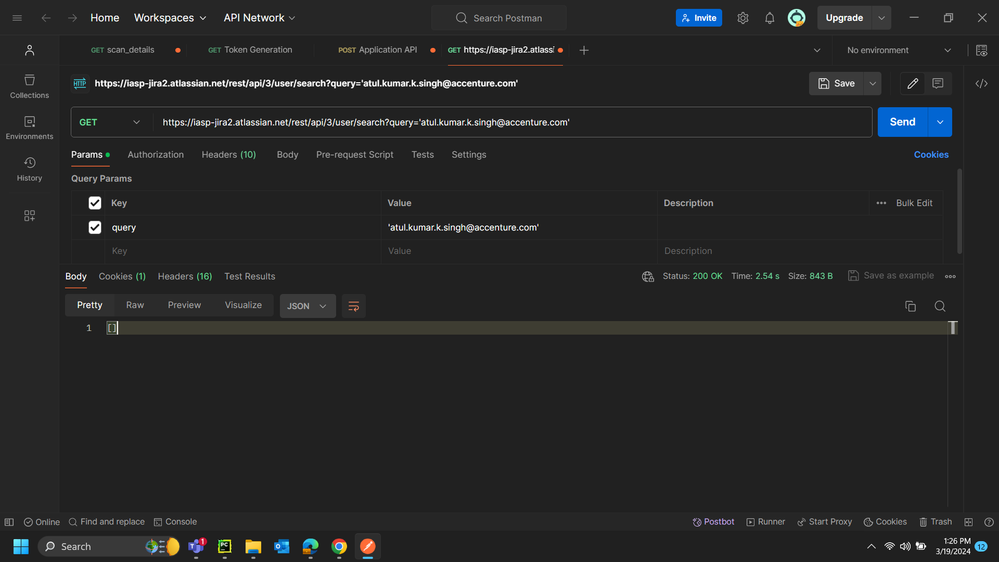This screenshot has width=999, height=562.
Task: Open the Upgrade dropdown arrow
Action: pyautogui.click(x=881, y=18)
